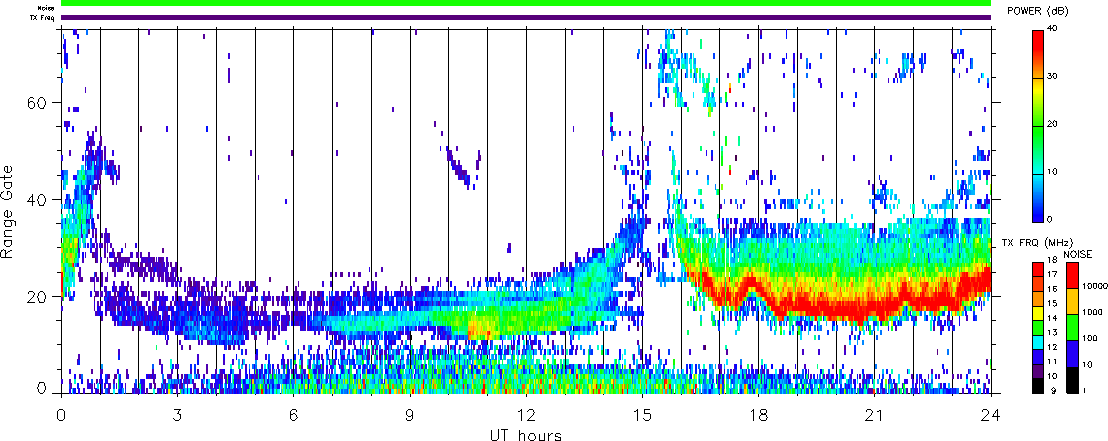Click the NOISE color scale bar
1108x441 pixels.
(1071, 327)
